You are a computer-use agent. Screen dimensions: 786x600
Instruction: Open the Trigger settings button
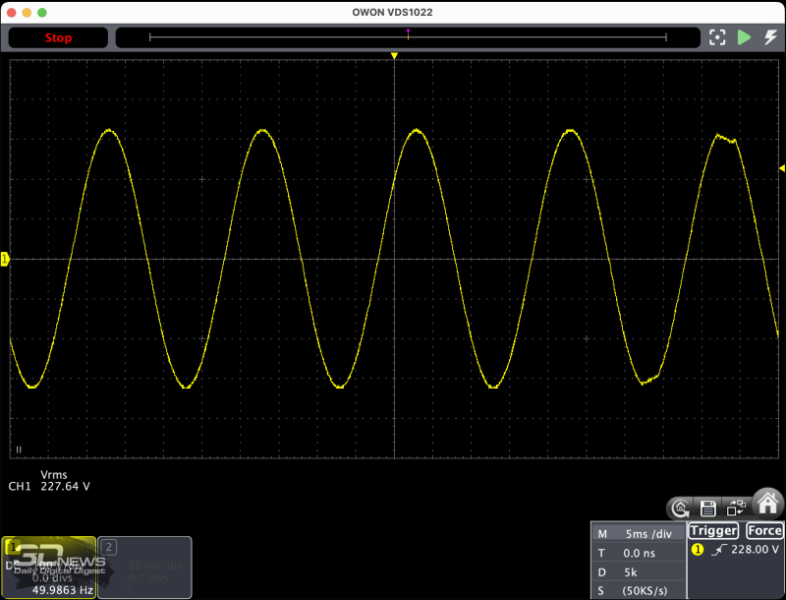click(713, 531)
